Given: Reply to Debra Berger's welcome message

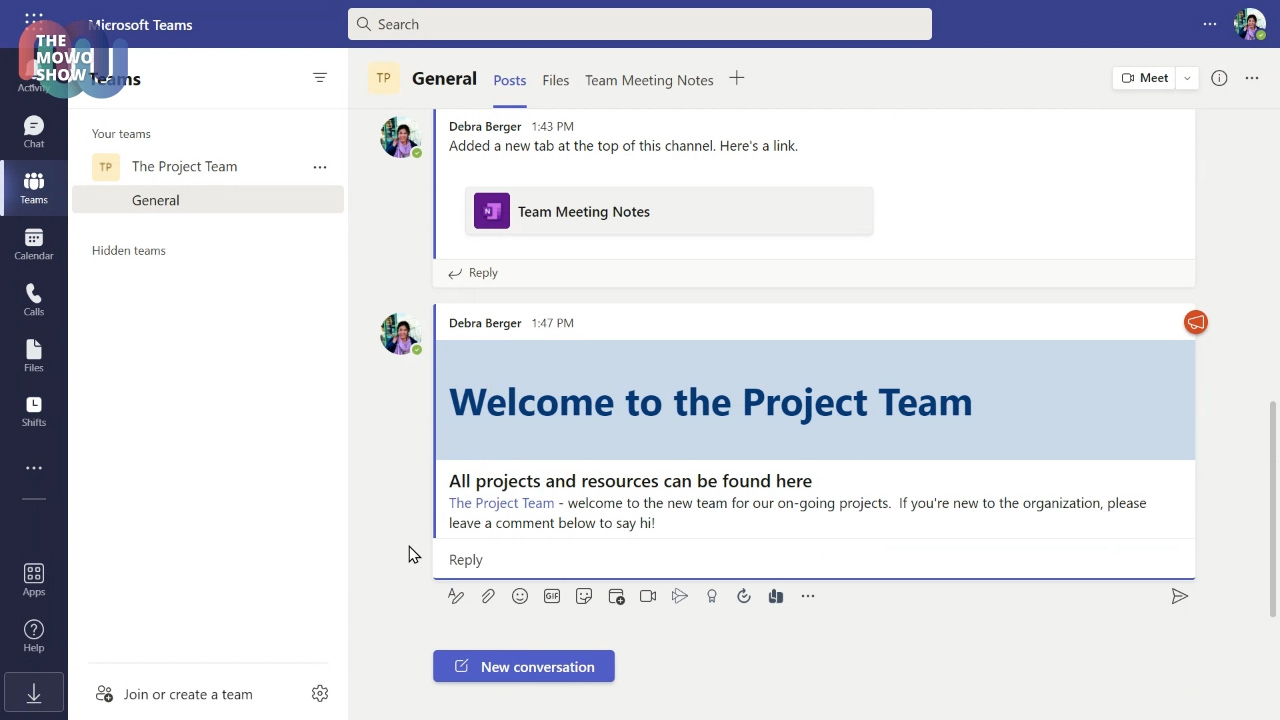Looking at the screenshot, I should (x=465, y=559).
